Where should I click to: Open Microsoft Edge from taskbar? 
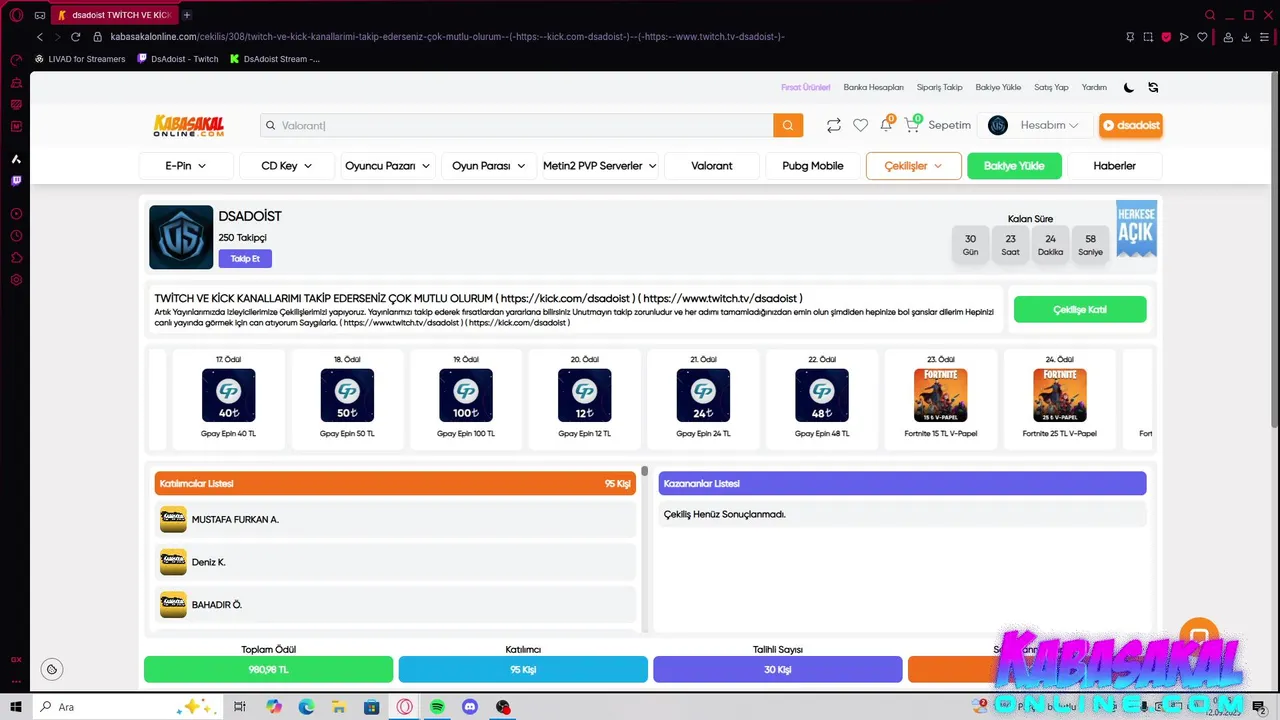coord(306,707)
